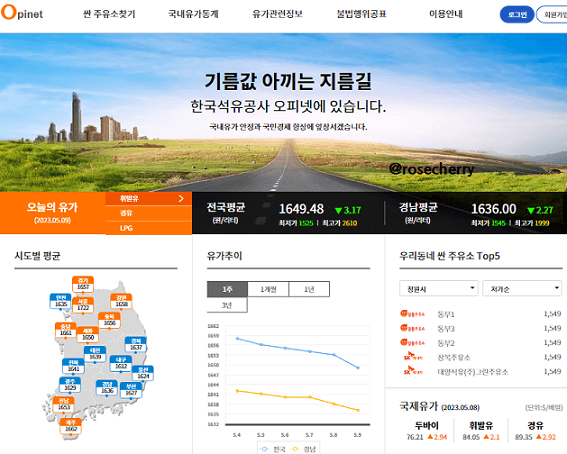The image size is (567, 454).
Task: Open the 저가순 sort dropdown
Action: (x=522, y=289)
